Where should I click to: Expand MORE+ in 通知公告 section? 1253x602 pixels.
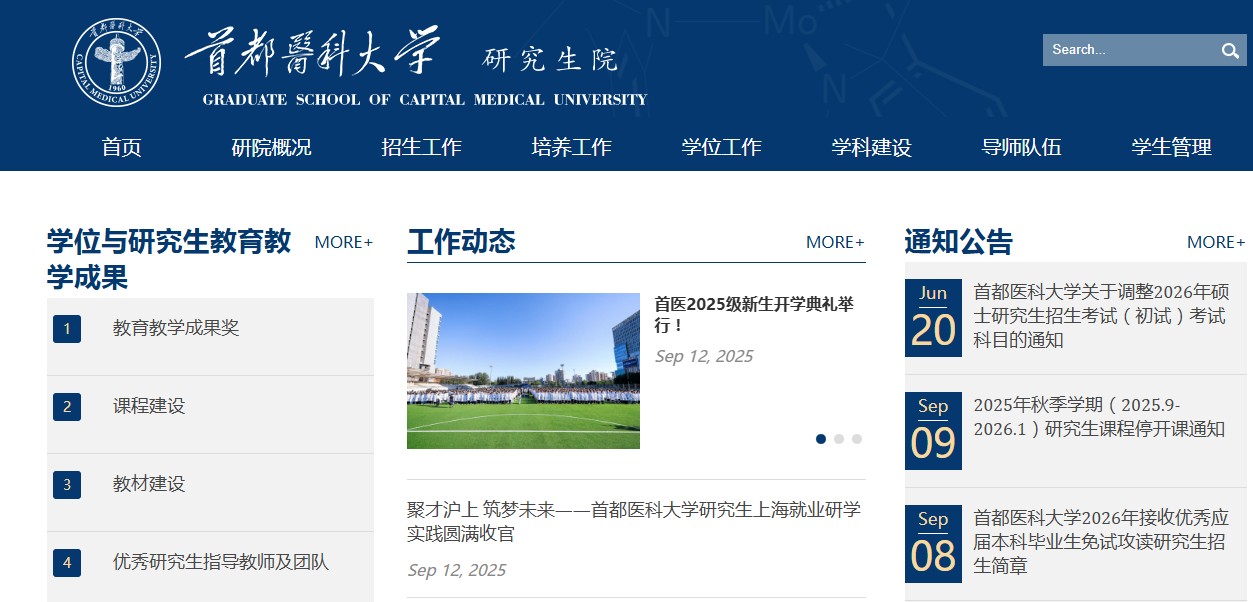click(x=1216, y=242)
